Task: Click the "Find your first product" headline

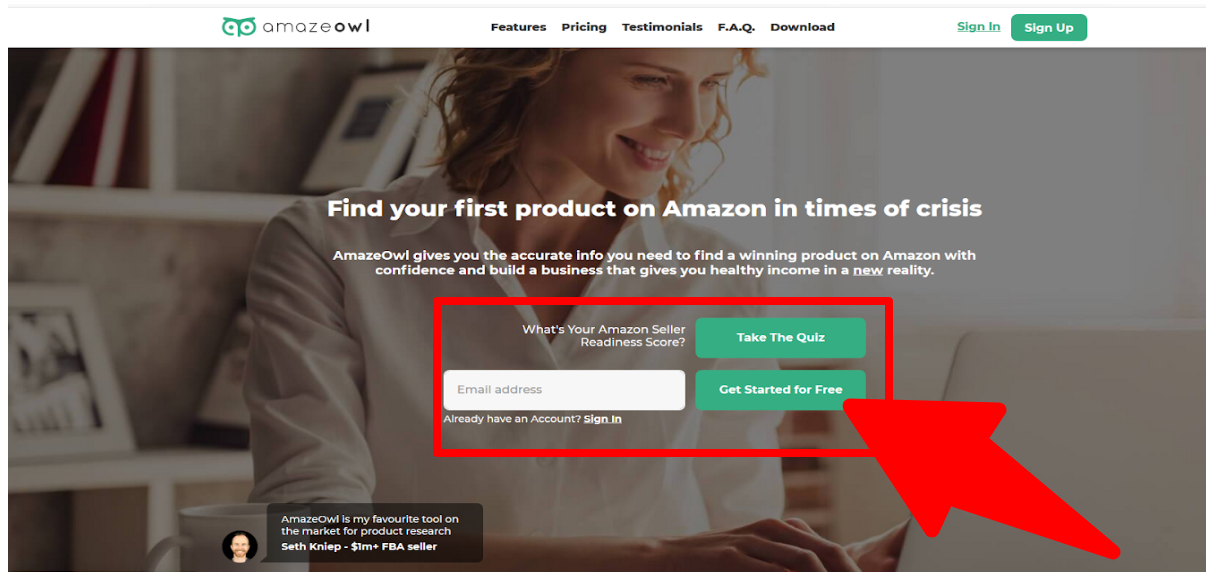Action: (654, 209)
